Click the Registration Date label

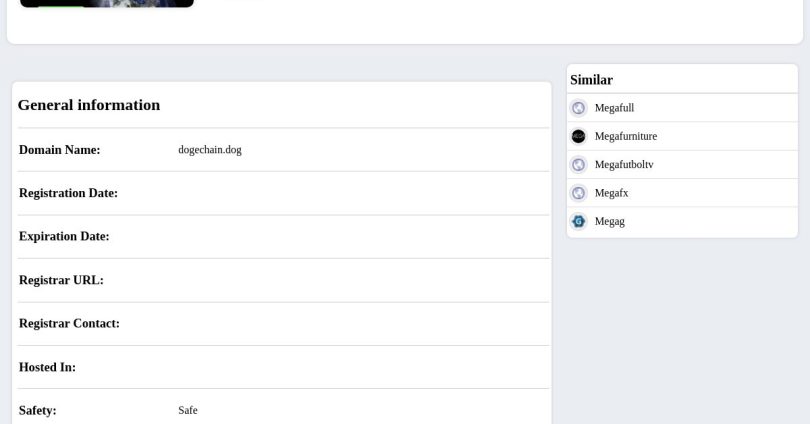tap(68, 193)
